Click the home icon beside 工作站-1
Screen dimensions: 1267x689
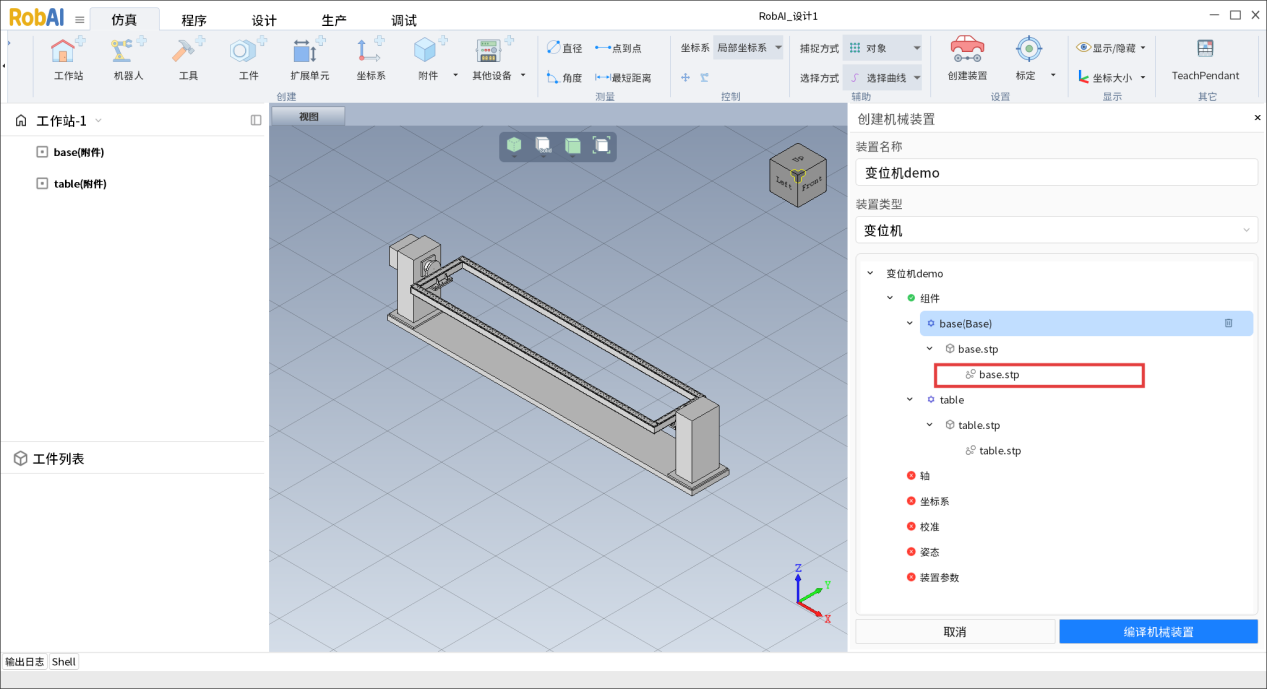tap(21, 121)
